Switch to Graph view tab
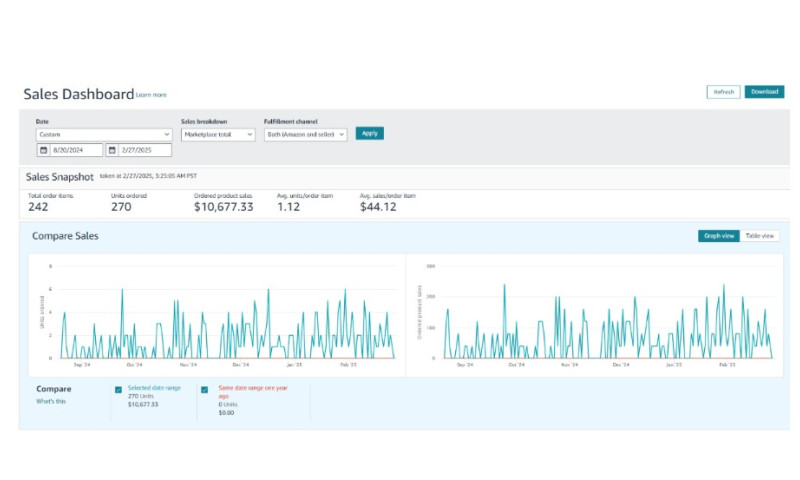 pyautogui.click(x=719, y=236)
